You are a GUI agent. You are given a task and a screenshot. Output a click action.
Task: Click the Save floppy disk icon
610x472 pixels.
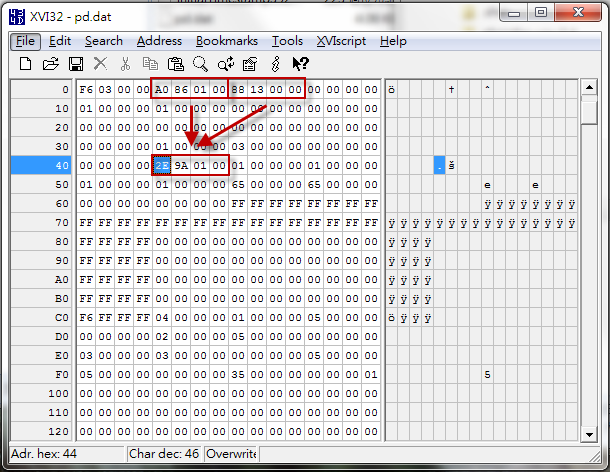pyautogui.click(x=75, y=63)
